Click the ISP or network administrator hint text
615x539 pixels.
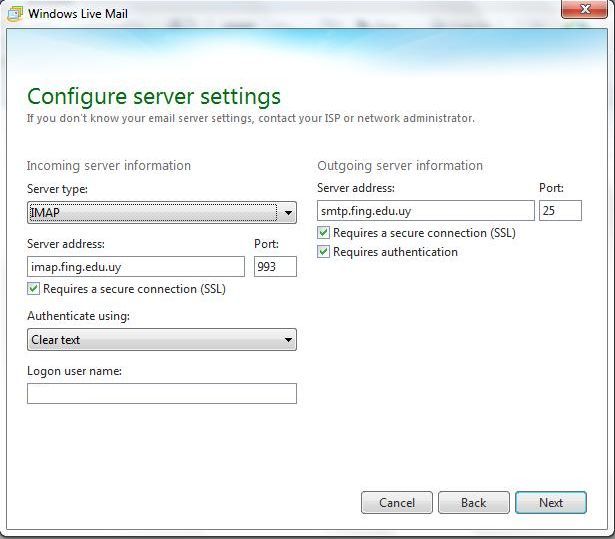click(250, 118)
